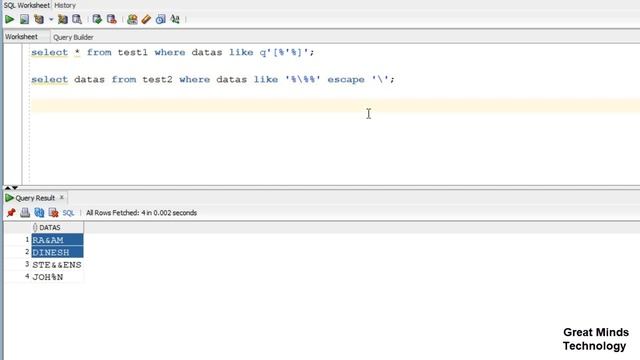The image size is (640, 360).
Task: Select the Worksheet tab
Action: coord(21,37)
